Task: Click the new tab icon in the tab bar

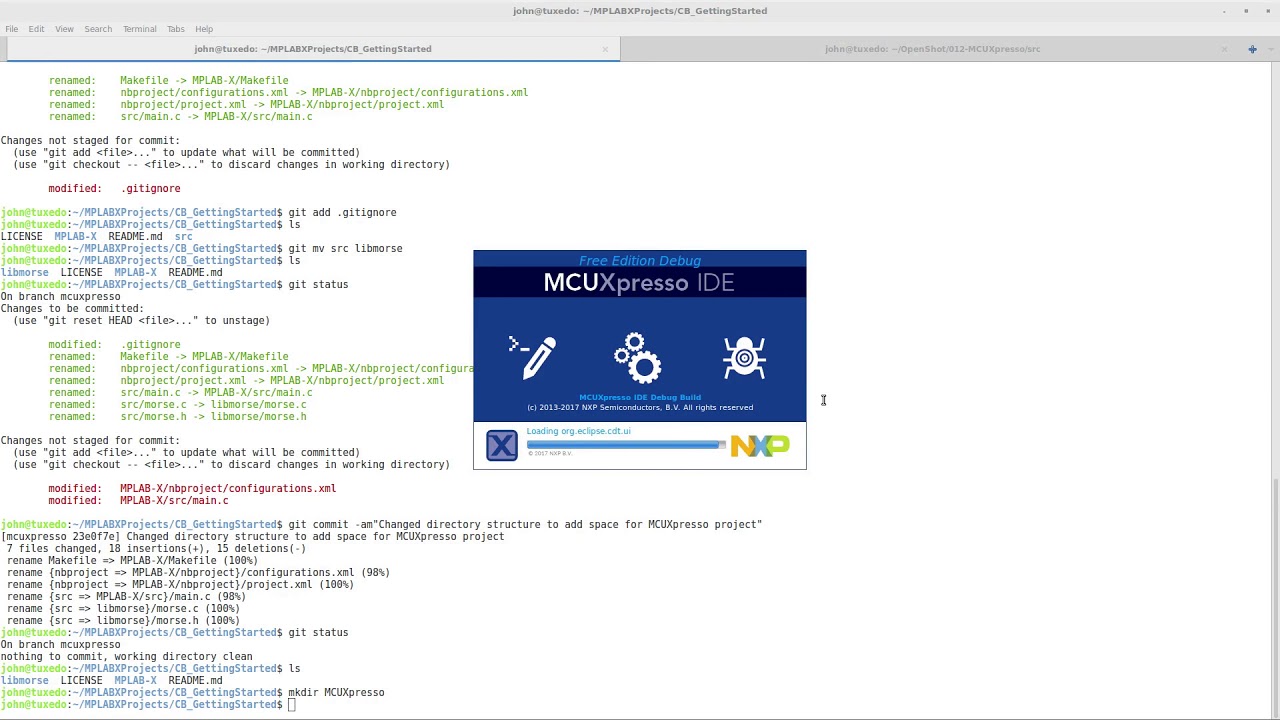Action: pyautogui.click(x=1252, y=49)
